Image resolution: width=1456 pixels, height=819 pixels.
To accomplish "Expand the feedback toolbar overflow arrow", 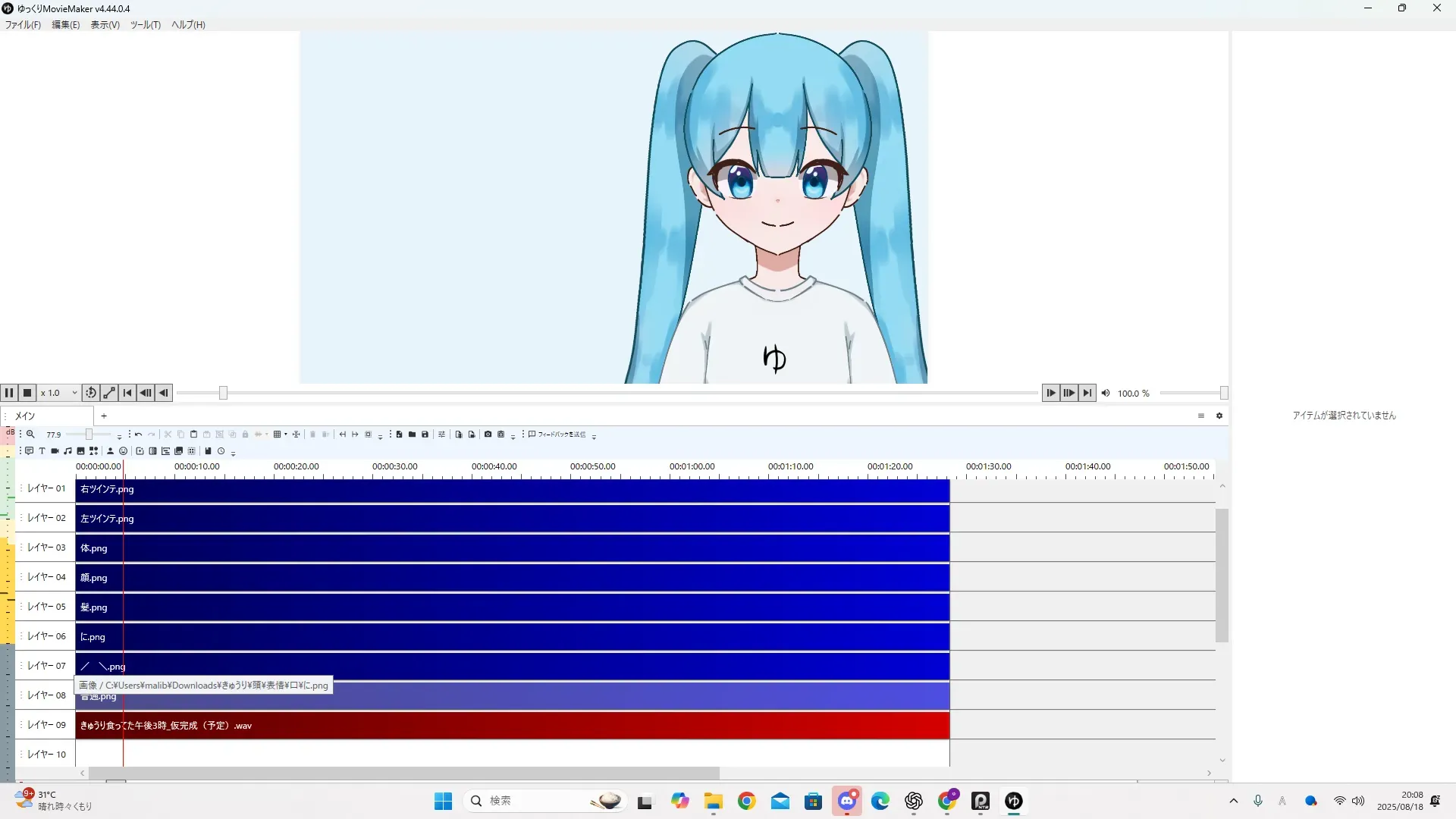I will [x=594, y=437].
